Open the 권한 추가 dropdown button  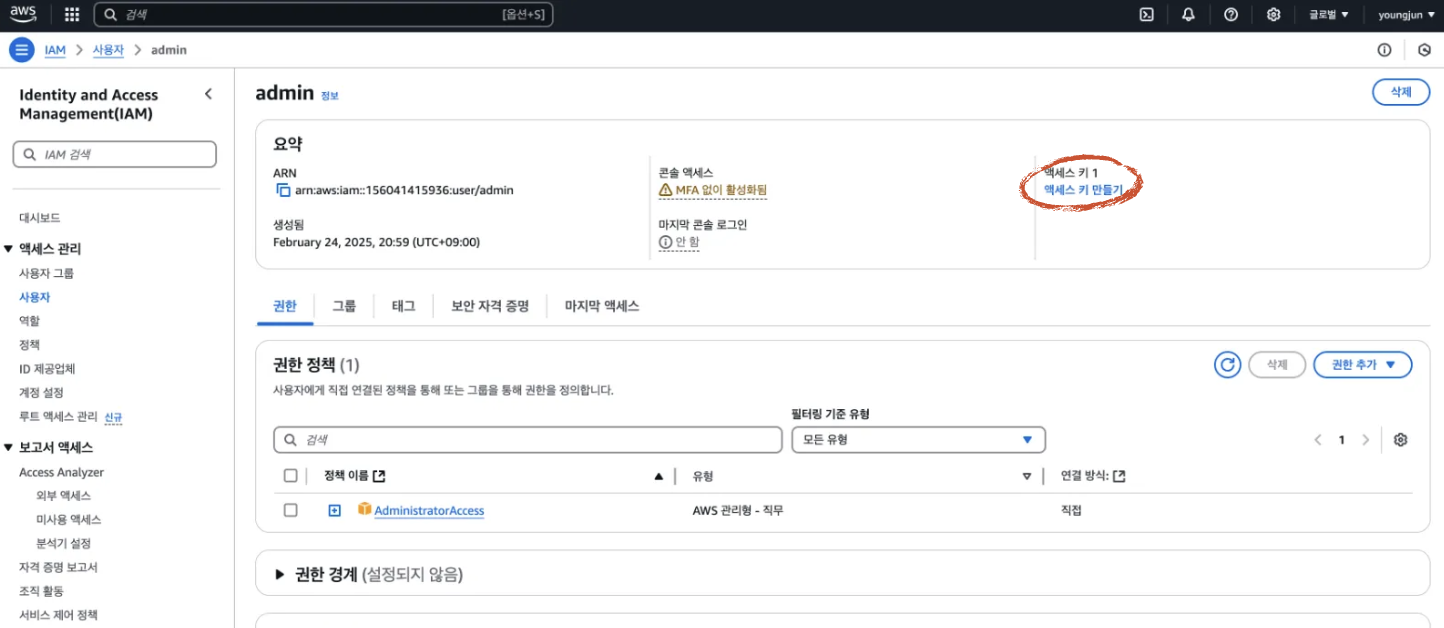coord(1363,365)
